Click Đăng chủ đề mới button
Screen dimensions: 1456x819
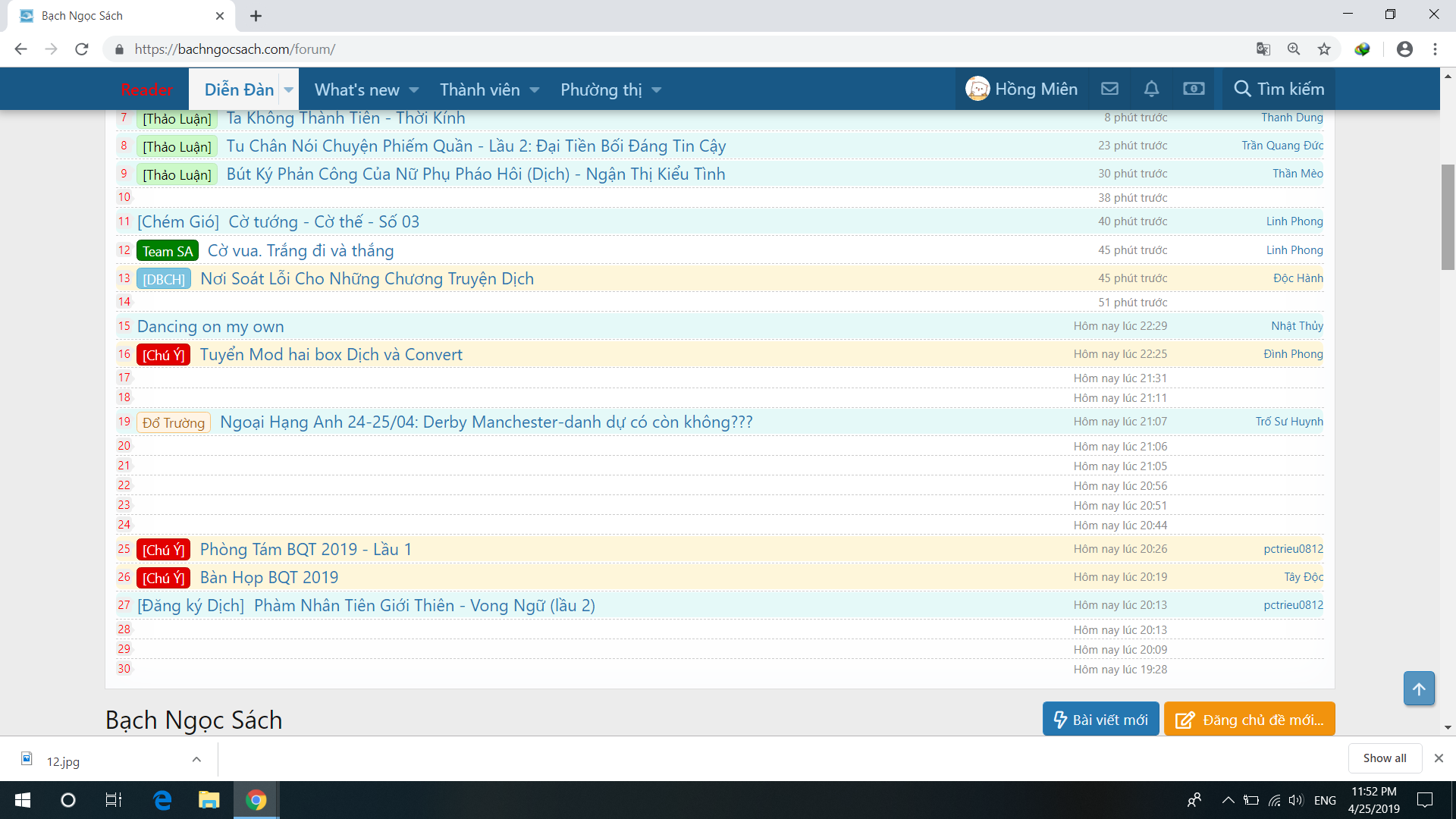pyautogui.click(x=1249, y=719)
